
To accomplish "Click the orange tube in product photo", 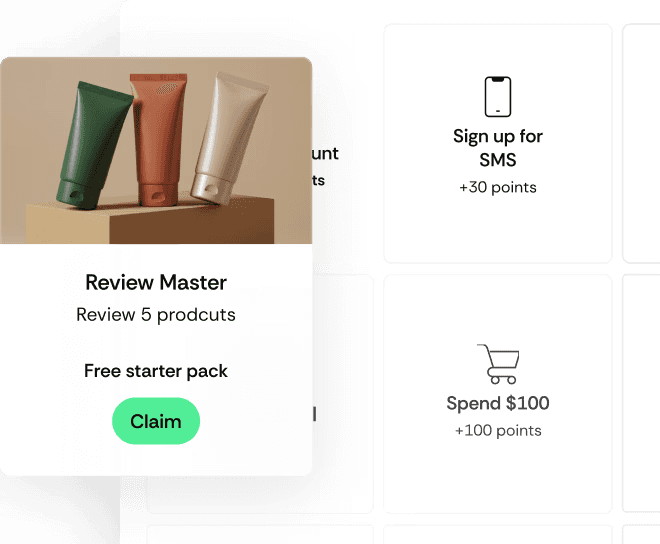I will coord(159,140).
